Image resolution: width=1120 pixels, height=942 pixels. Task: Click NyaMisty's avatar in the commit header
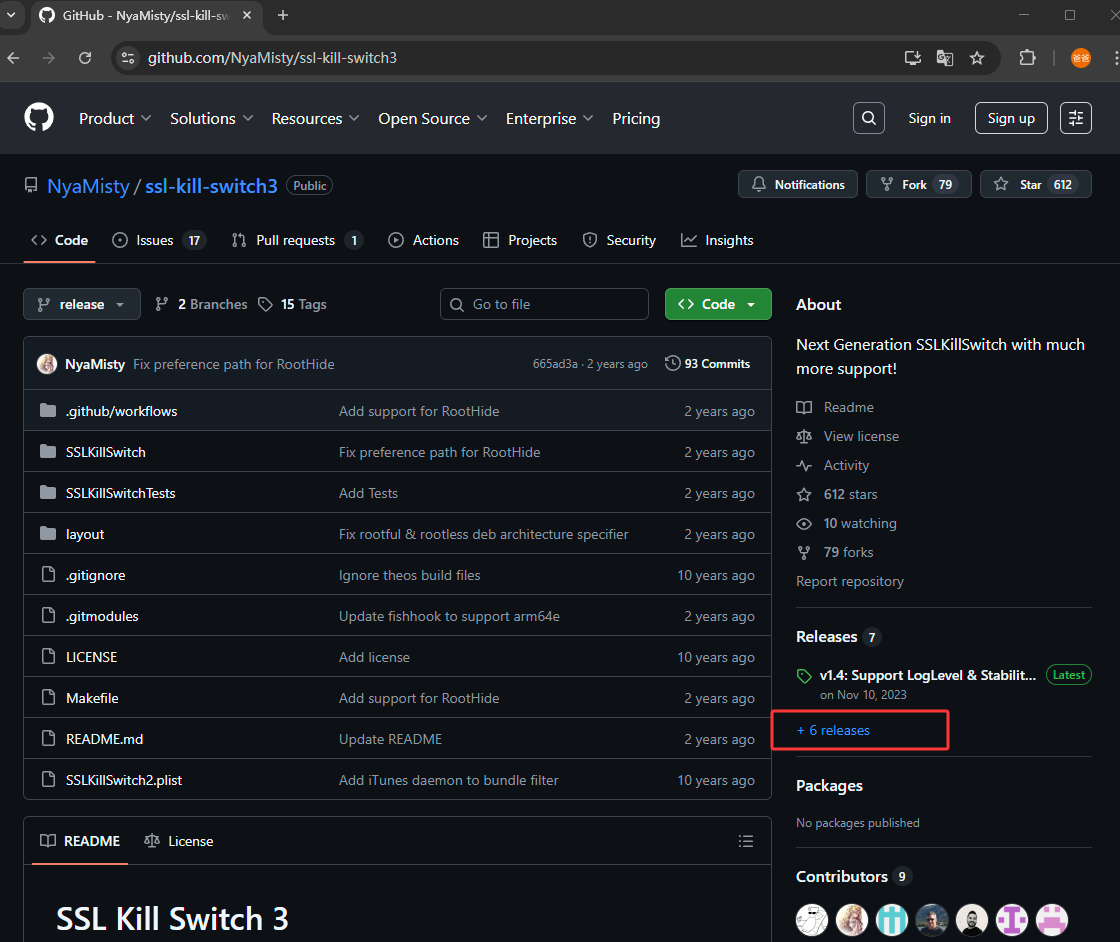pos(47,364)
